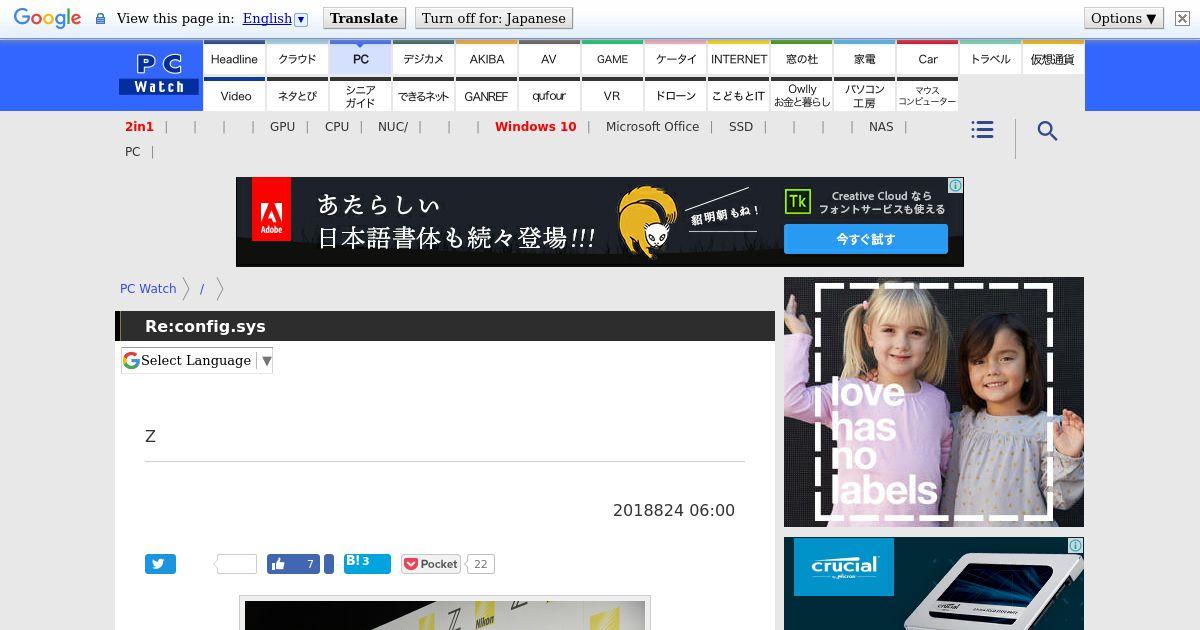Click the Microsoft Office topic link
This screenshot has width=1200, height=630.
pos(652,126)
